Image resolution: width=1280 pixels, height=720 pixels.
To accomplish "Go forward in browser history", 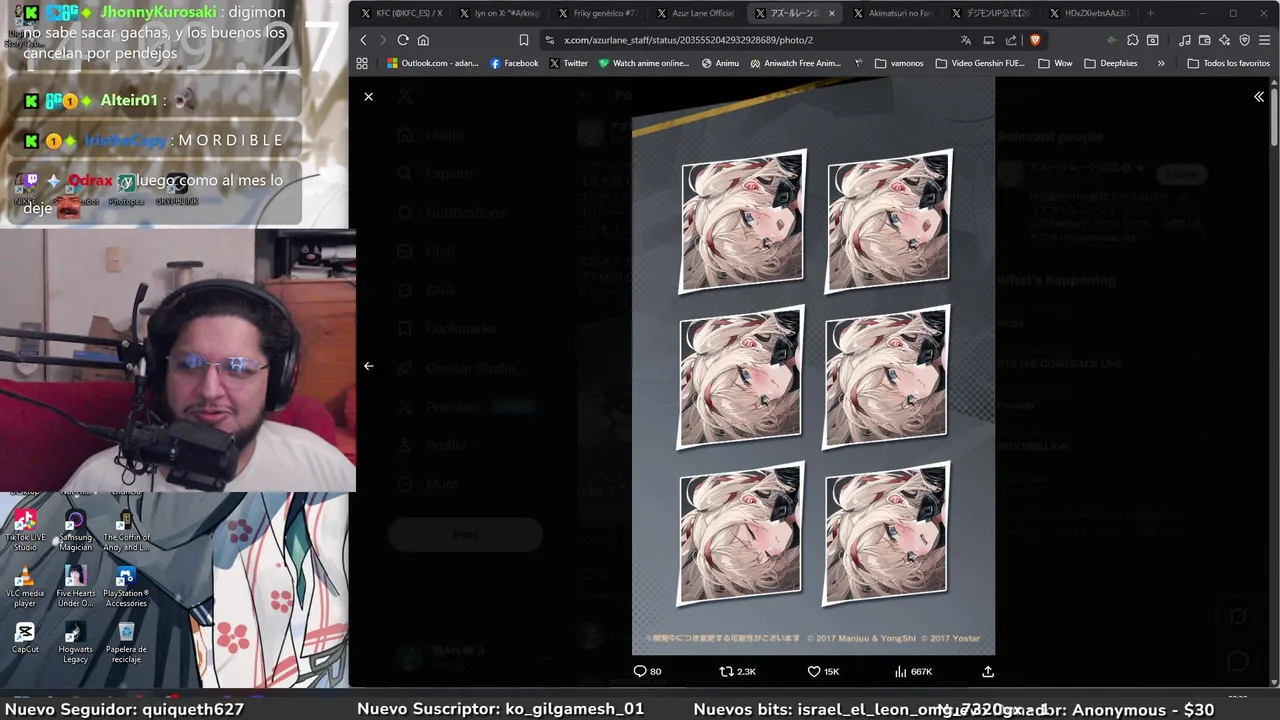I will (x=382, y=40).
